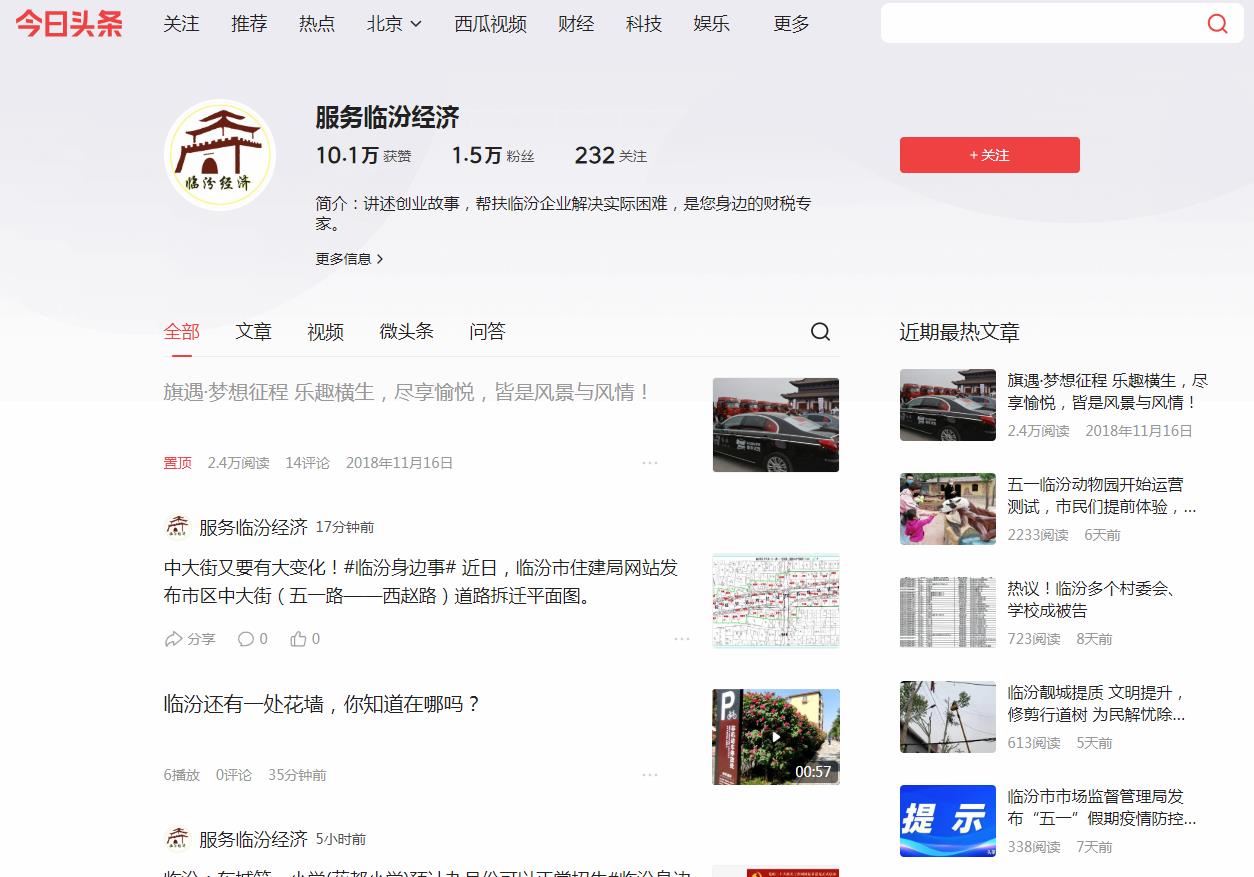The width and height of the screenshot is (1254, 877).
Task: Click the 232 关注 count
Action: click(x=610, y=156)
